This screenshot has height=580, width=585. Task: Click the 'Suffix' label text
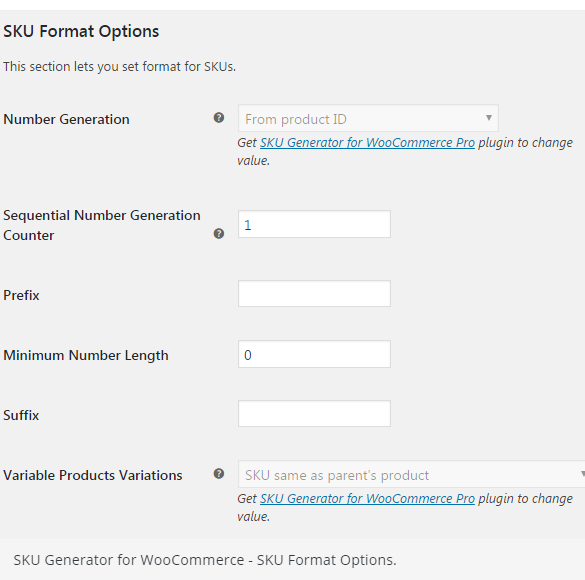21,416
